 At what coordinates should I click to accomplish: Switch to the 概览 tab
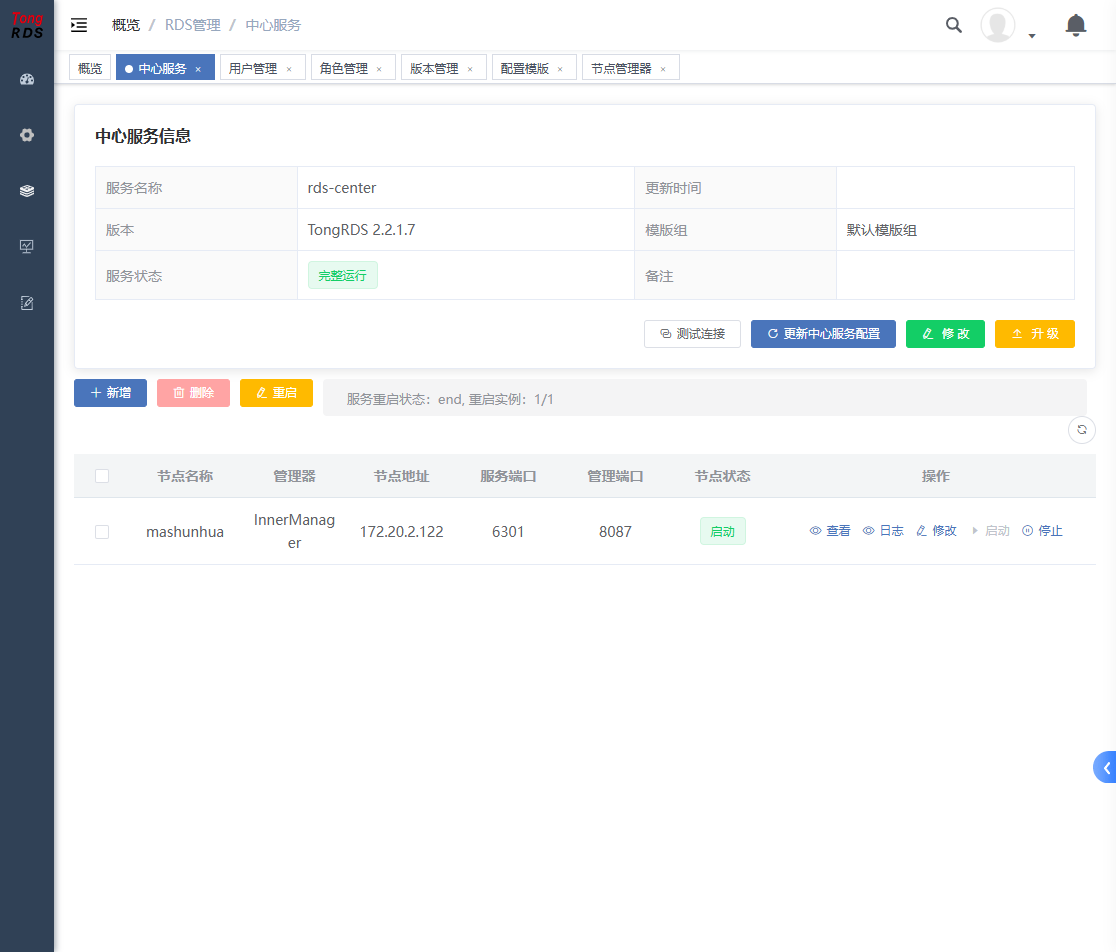pyautogui.click(x=90, y=68)
